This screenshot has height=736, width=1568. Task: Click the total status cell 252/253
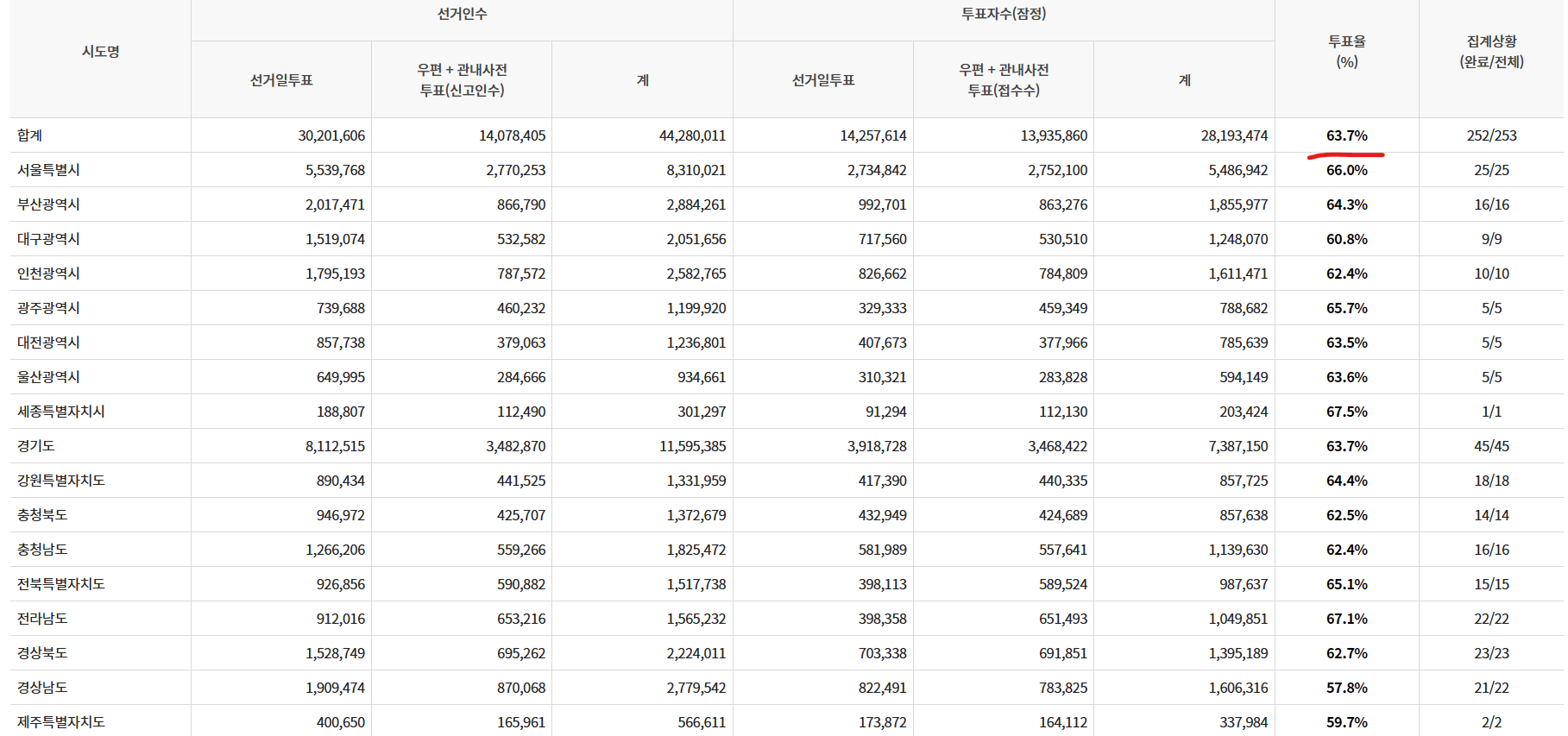pos(1491,135)
